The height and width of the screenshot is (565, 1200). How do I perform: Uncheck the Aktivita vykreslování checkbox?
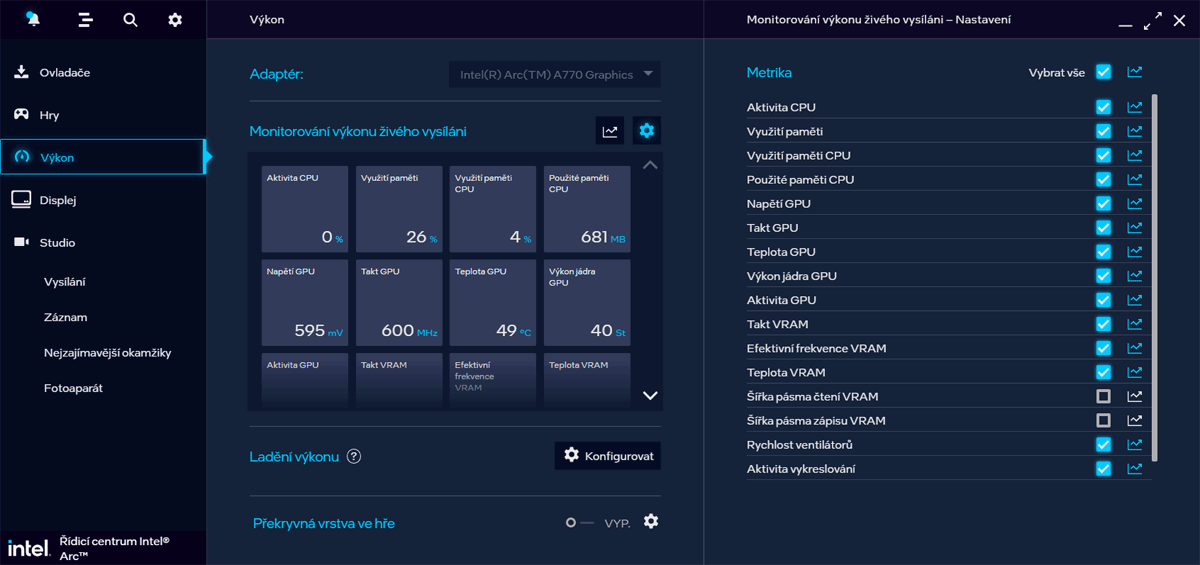coord(1103,468)
